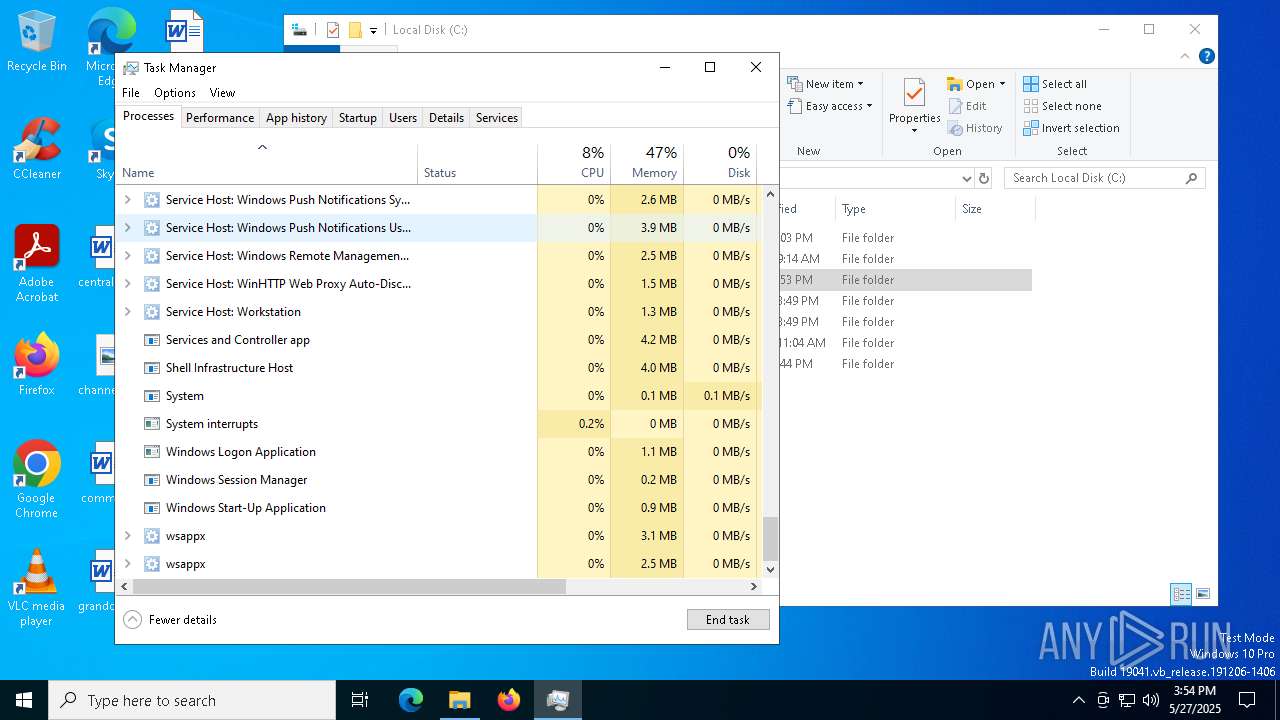Switch to the Performance tab

click(220, 118)
